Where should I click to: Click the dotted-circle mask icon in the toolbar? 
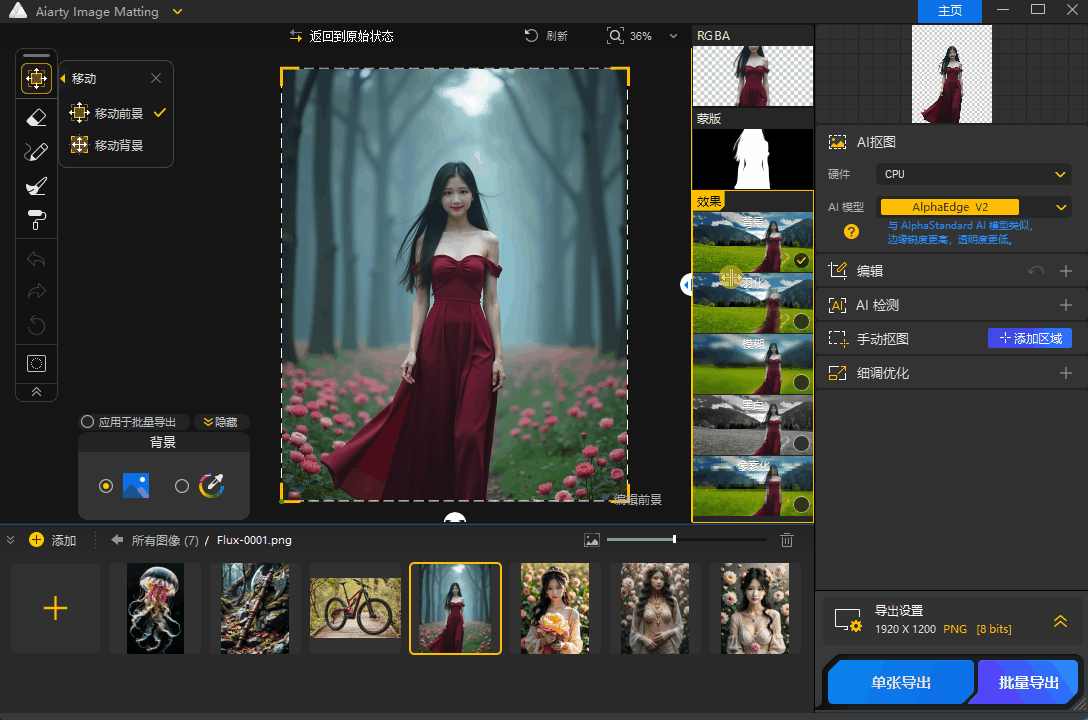click(36, 363)
